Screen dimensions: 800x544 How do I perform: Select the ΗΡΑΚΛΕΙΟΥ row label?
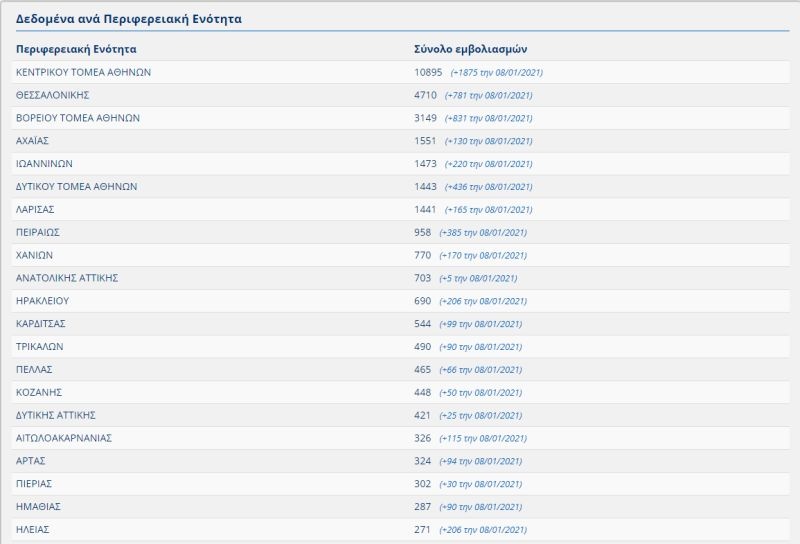pos(43,300)
